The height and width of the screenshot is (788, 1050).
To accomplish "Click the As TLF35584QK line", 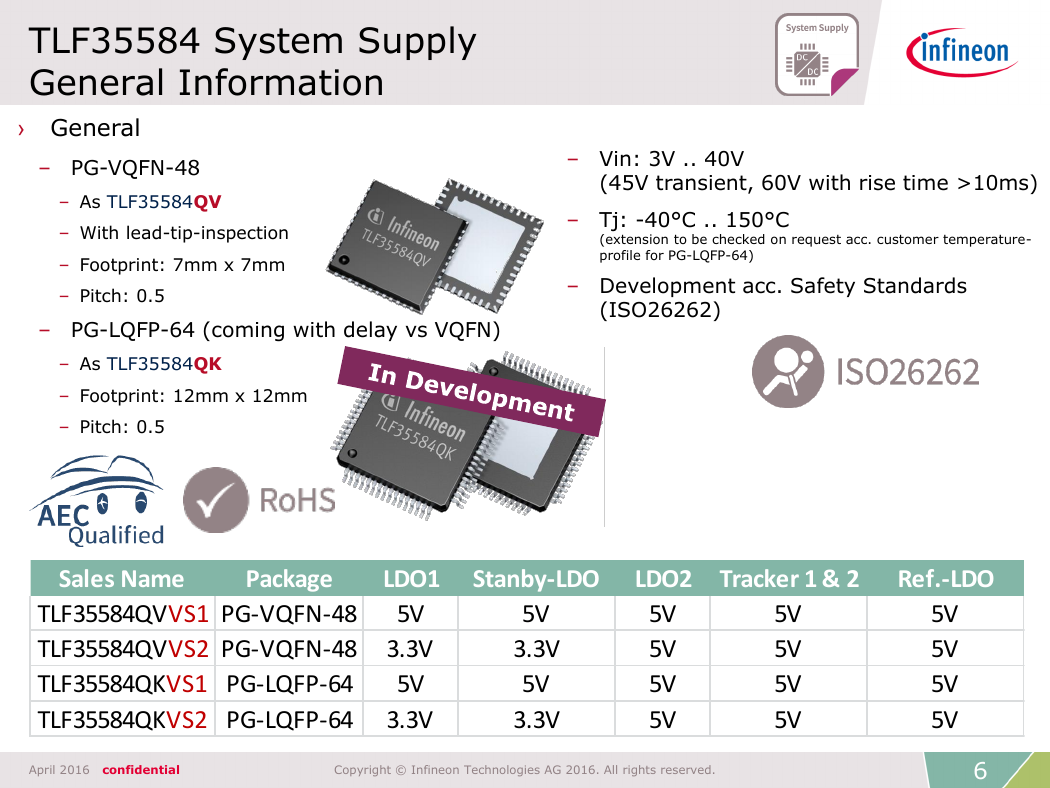I will click(x=151, y=364).
